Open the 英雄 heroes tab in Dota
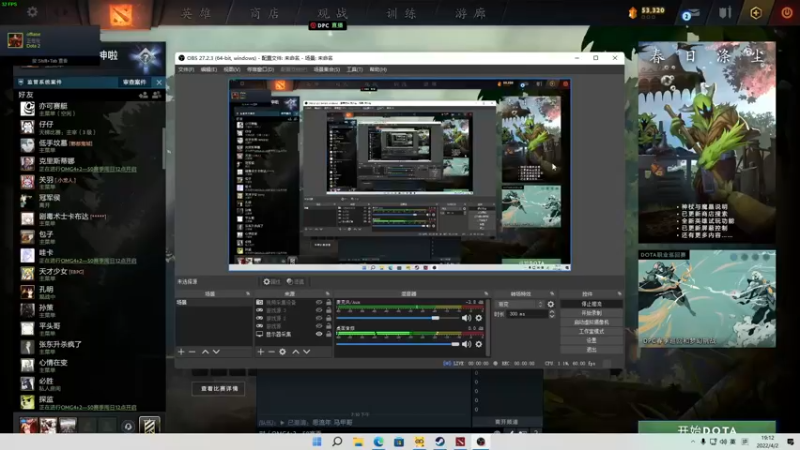 [196, 13]
